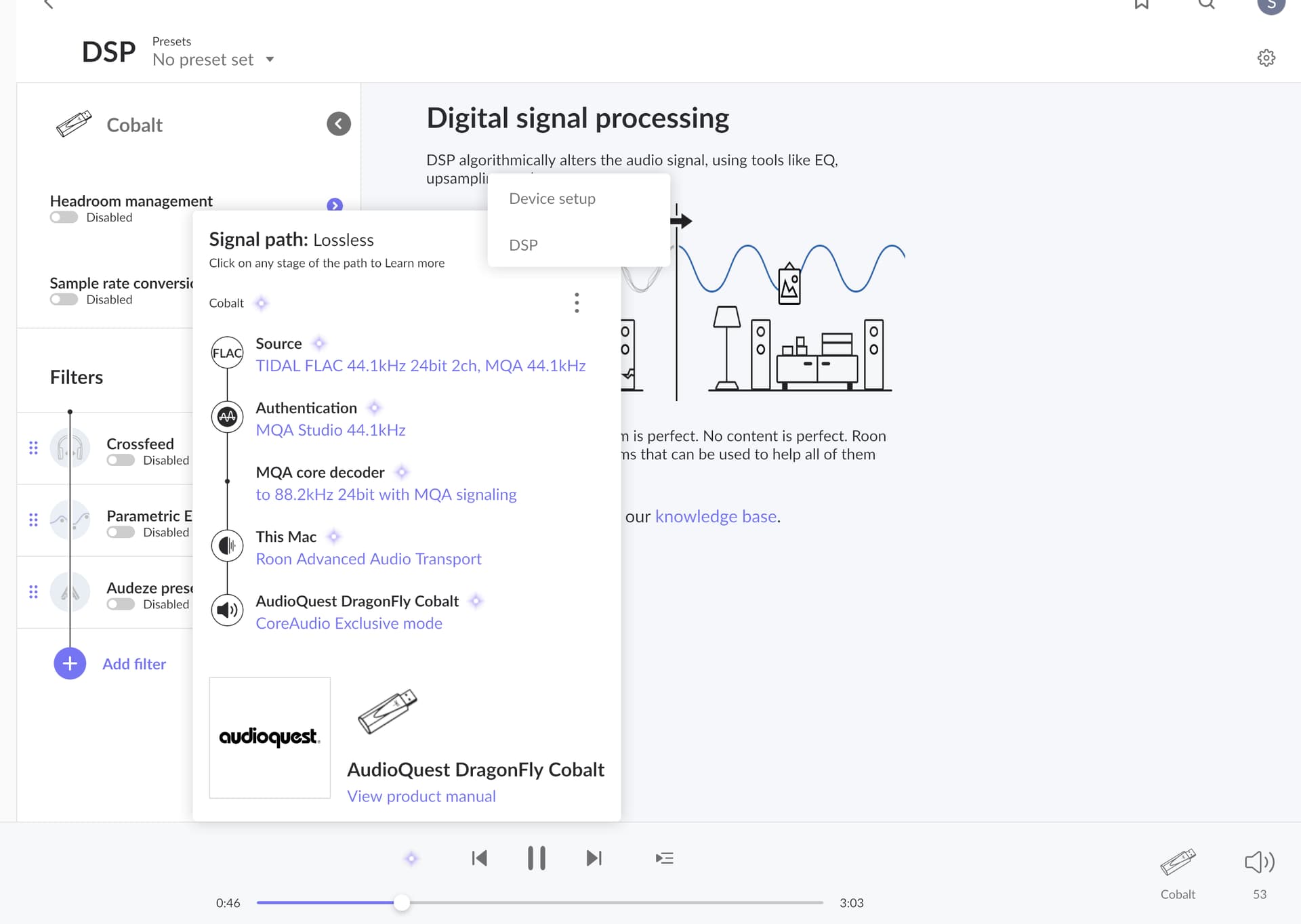Choose Device setup from the popup menu
1301x924 pixels.
coord(552,198)
